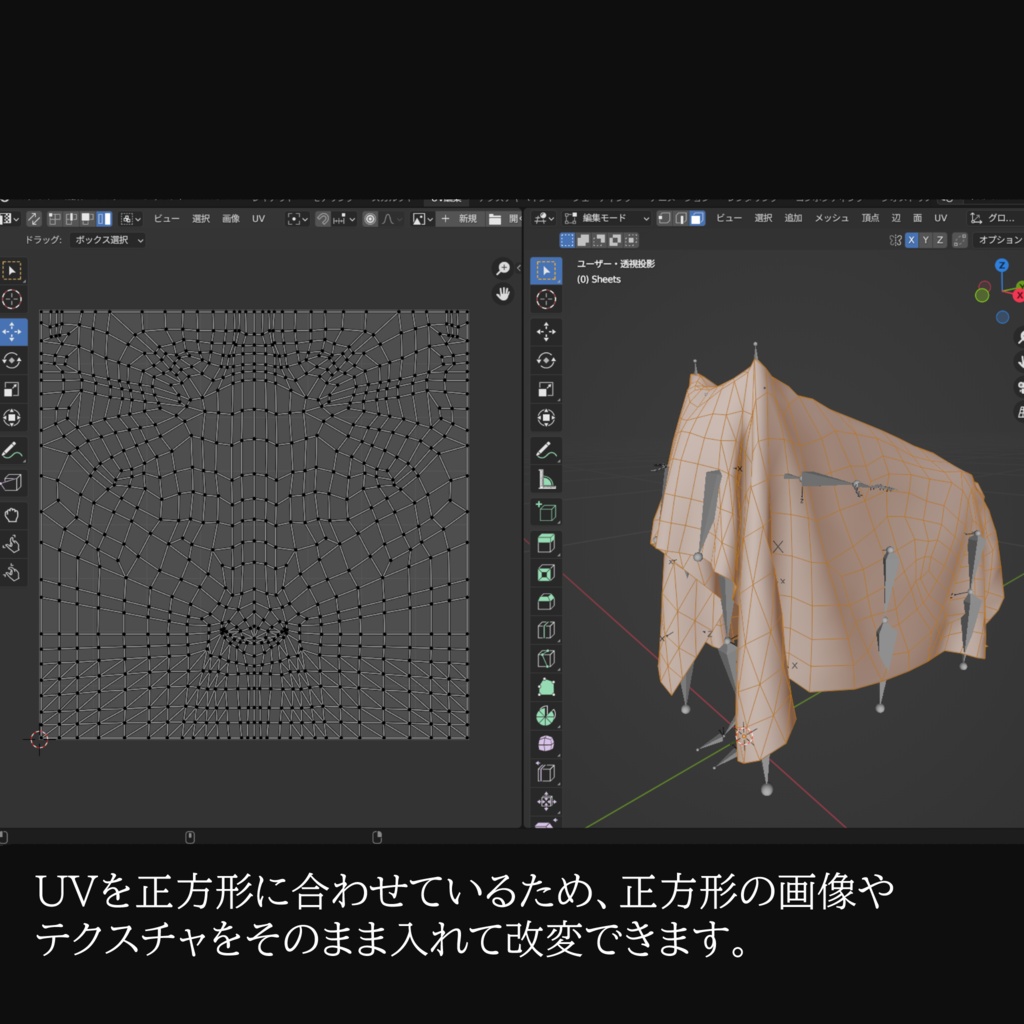
Task: Select the Smooth tool
Action: (546, 744)
